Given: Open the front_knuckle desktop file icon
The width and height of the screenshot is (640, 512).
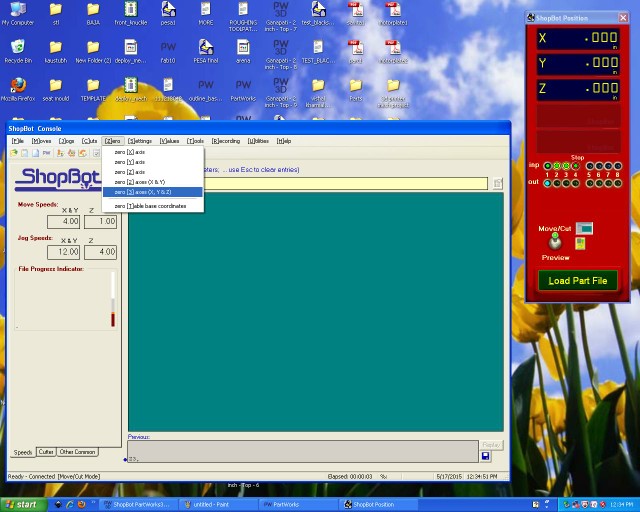Looking at the screenshot, I should (131, 14).
